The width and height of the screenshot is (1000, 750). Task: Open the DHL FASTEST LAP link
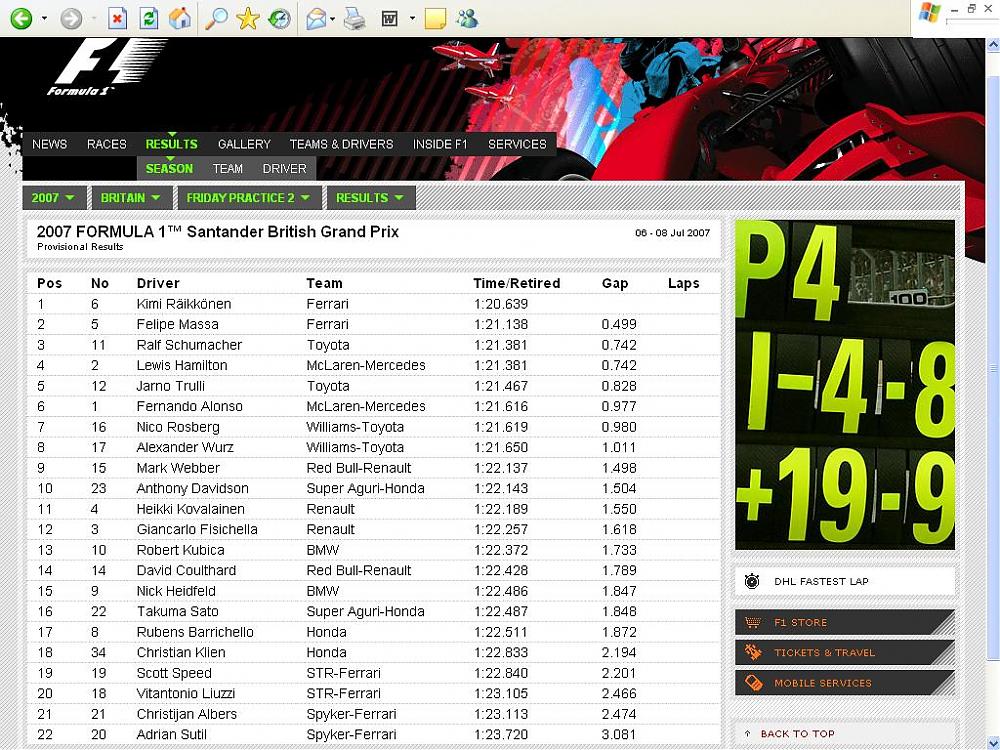pos(845,581)
